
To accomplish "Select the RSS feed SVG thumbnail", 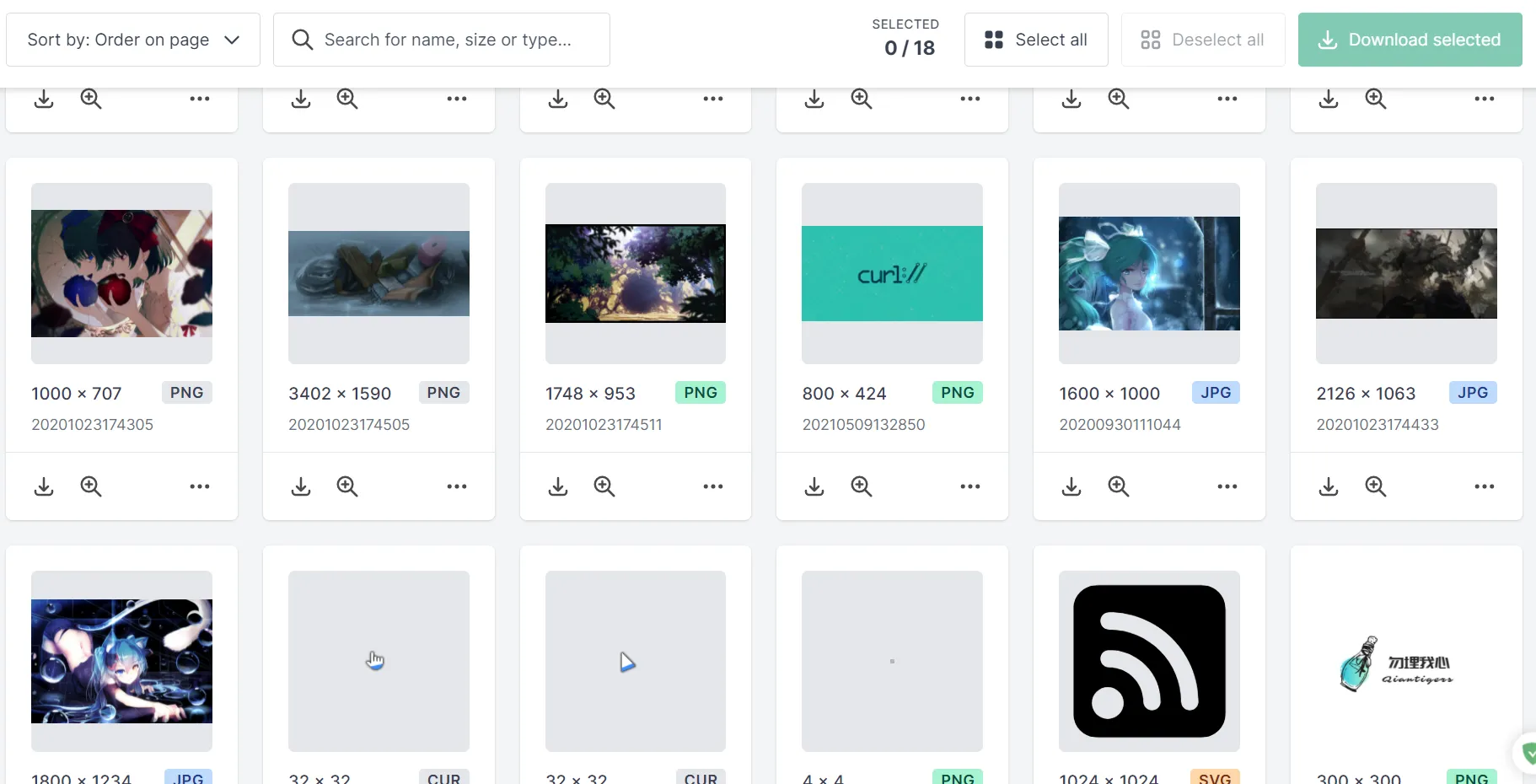I will [1149, 661].
